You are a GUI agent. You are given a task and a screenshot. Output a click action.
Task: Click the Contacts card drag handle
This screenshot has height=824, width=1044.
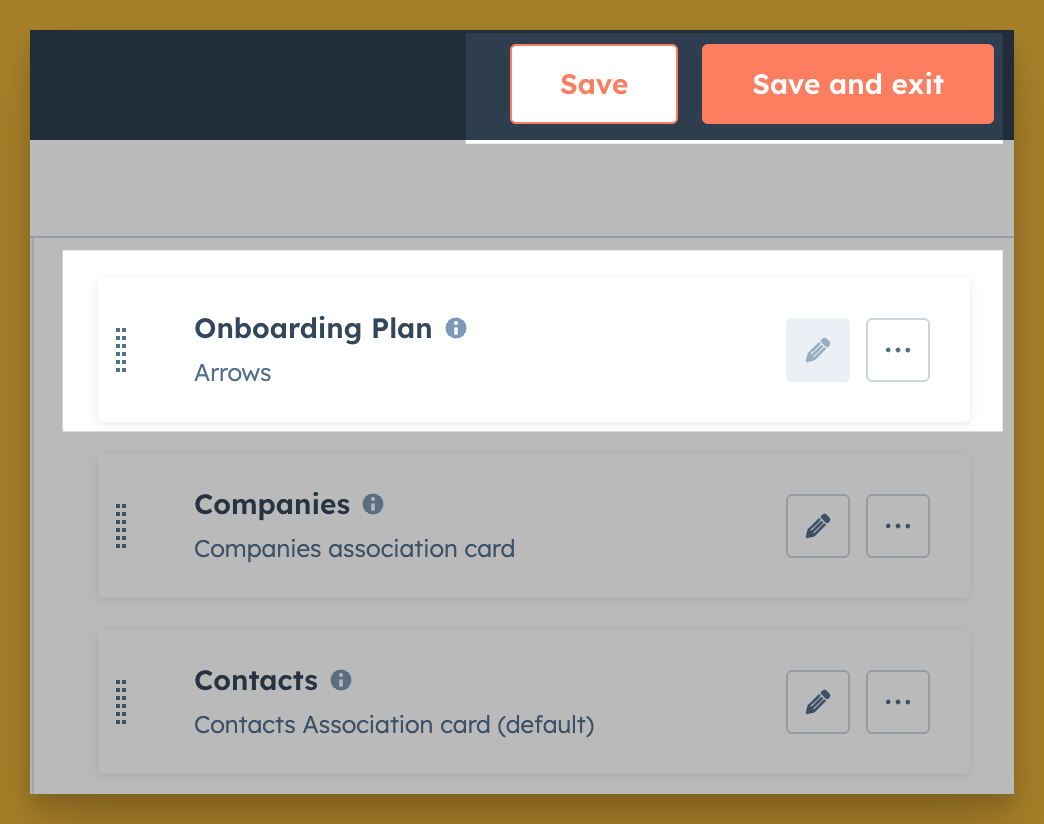click(121, 702)
